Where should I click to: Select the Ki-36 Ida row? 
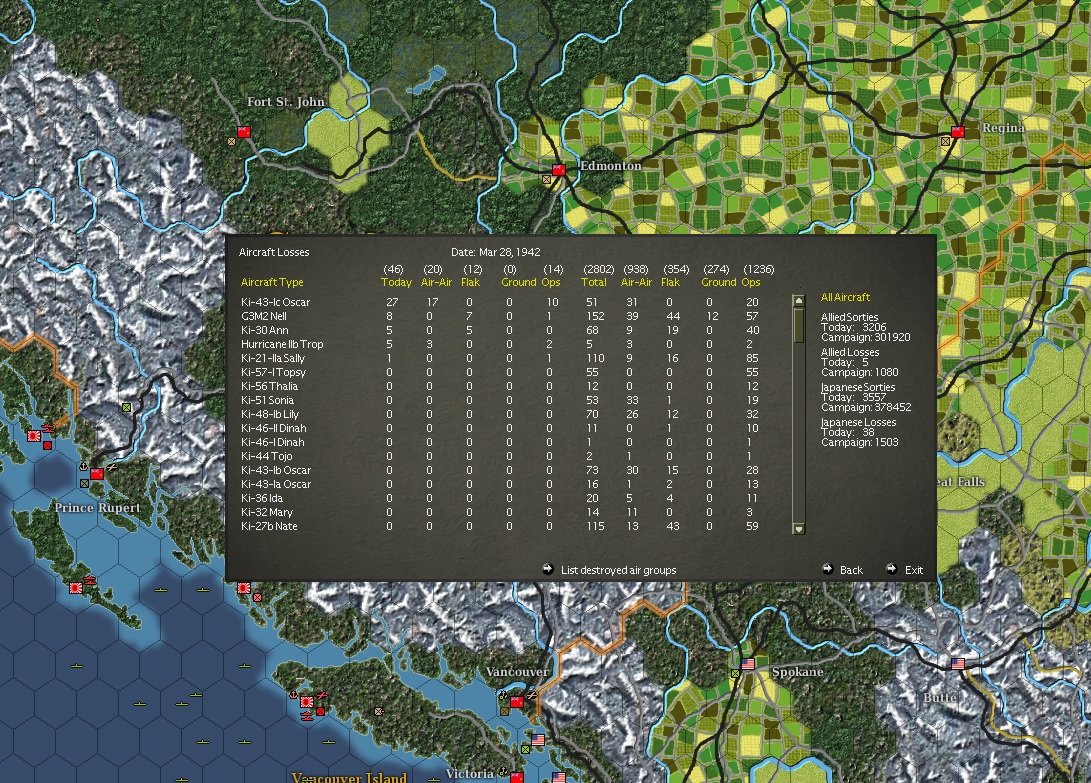pos(500,498)
